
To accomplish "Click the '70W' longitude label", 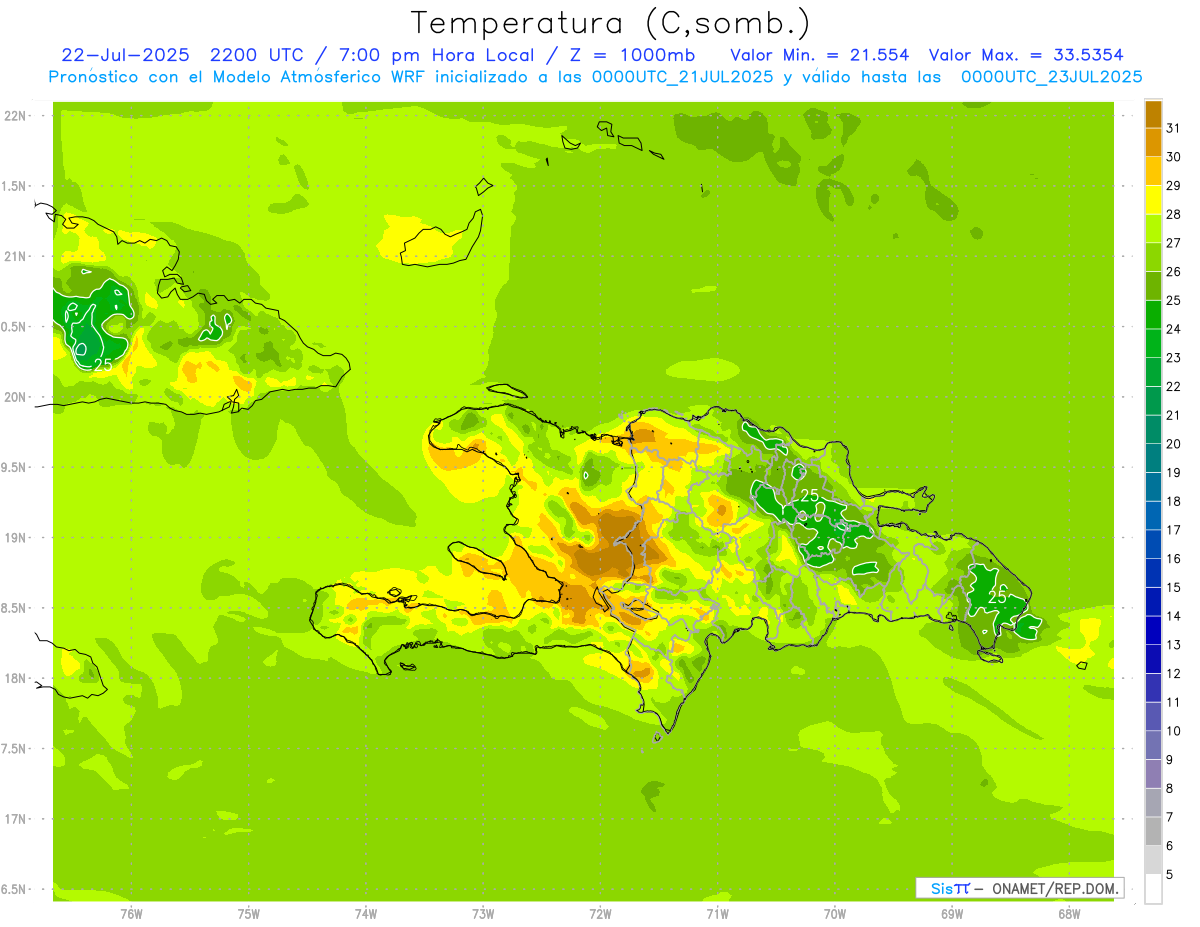I will pos(835,913).
